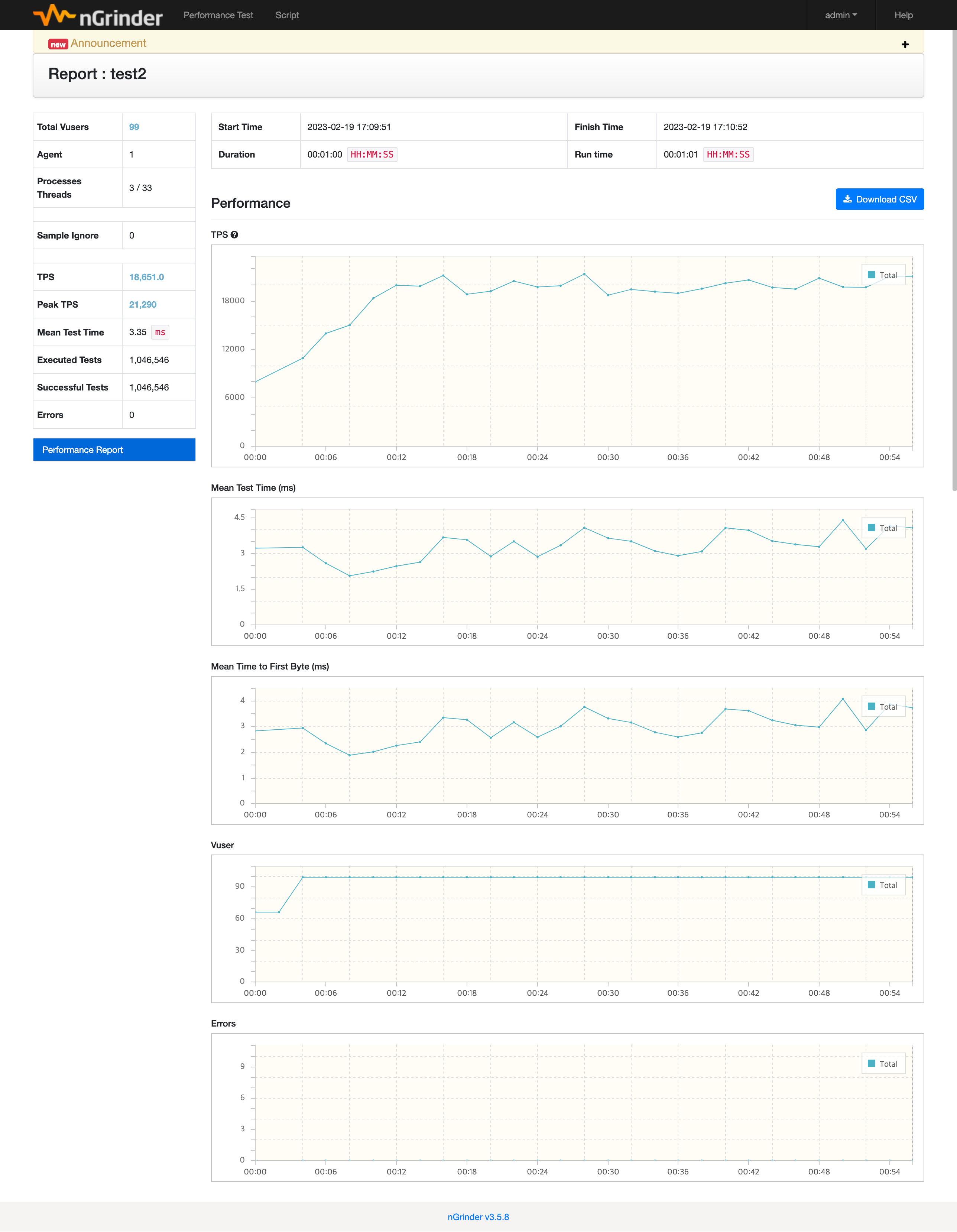The image size is (957, 1232).
Task: Click the Total color swatch in the Errors chart legend
Action: pyautogui.click(x=871, y=1064)
